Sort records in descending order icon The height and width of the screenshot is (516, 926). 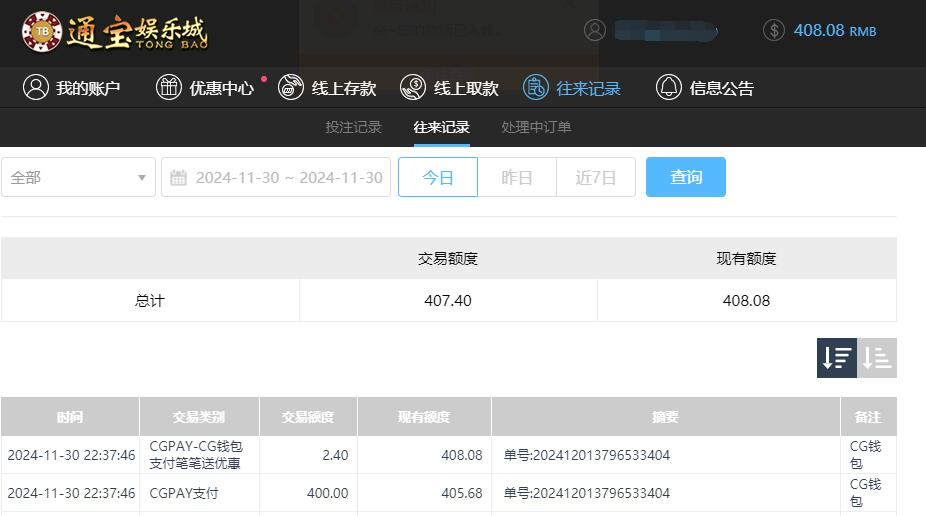(x=837, y=358)
